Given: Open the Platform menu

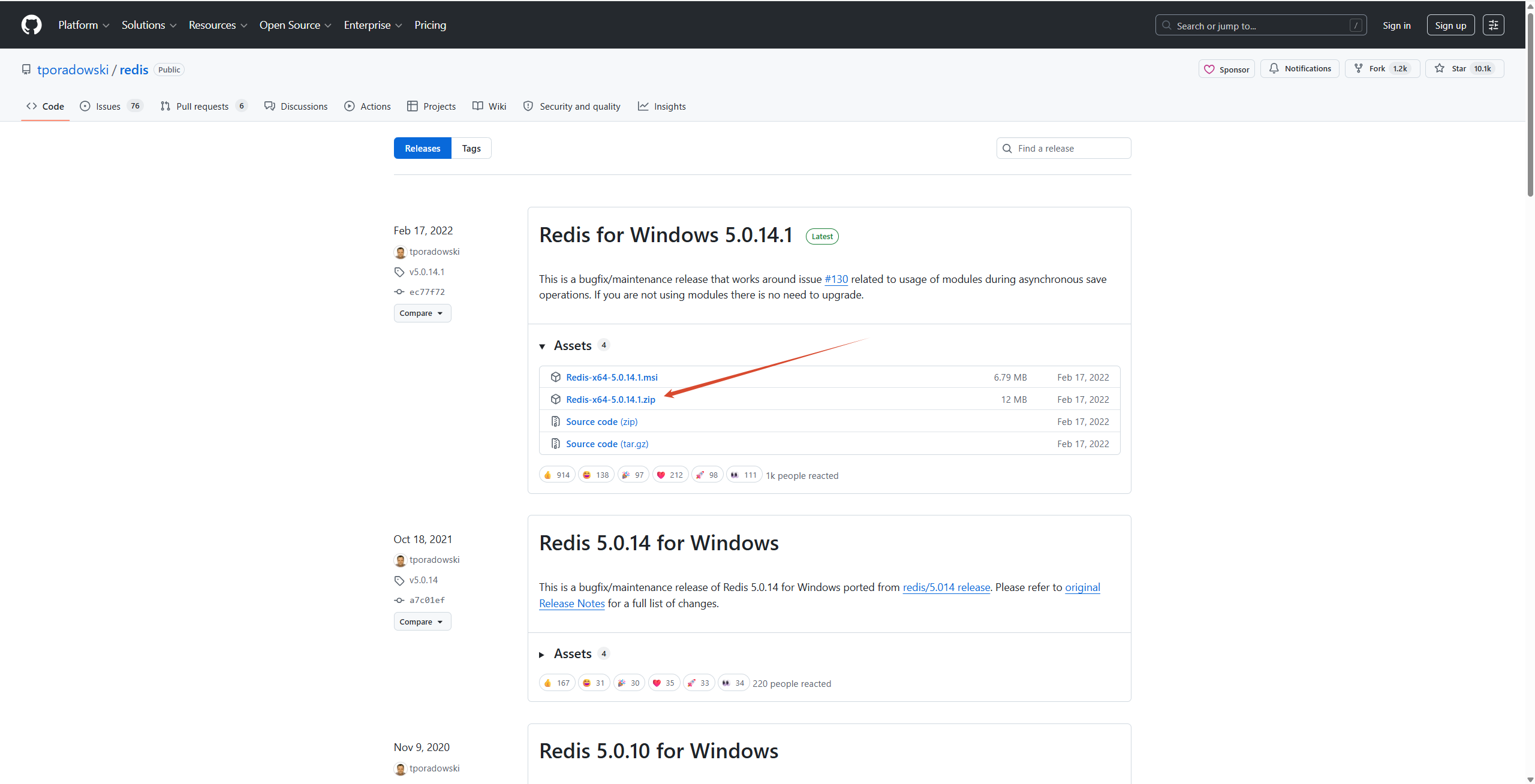Looking at the screenshot, I should coord(83,25).
